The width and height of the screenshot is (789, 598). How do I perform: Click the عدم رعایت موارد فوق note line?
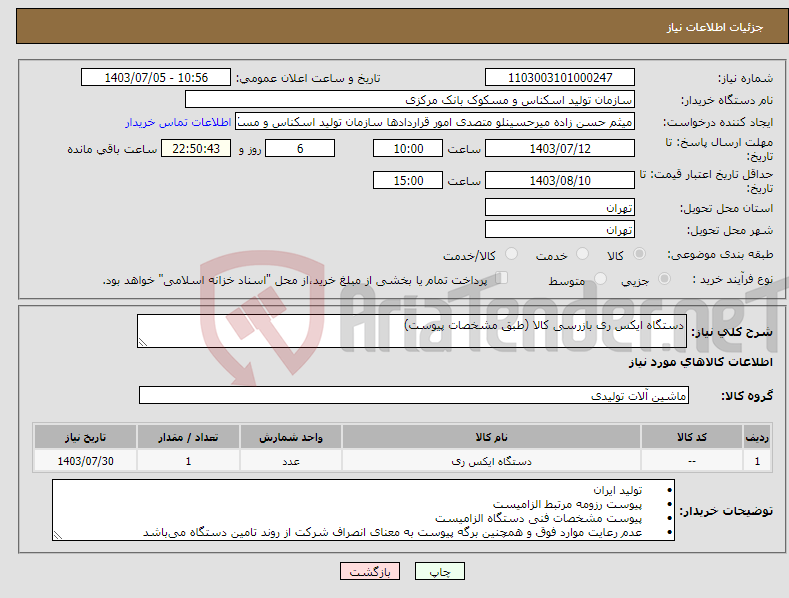click(x=392, y=533)
